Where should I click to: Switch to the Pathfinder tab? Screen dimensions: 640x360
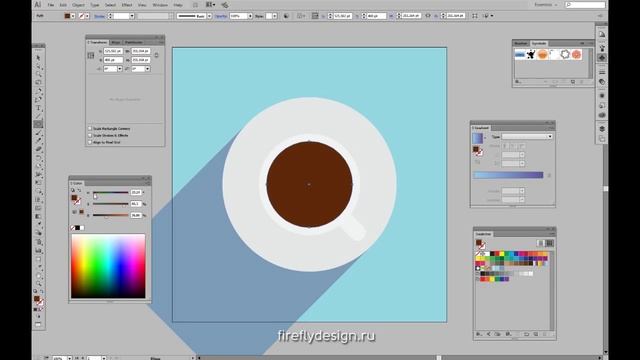pos(134,42)
